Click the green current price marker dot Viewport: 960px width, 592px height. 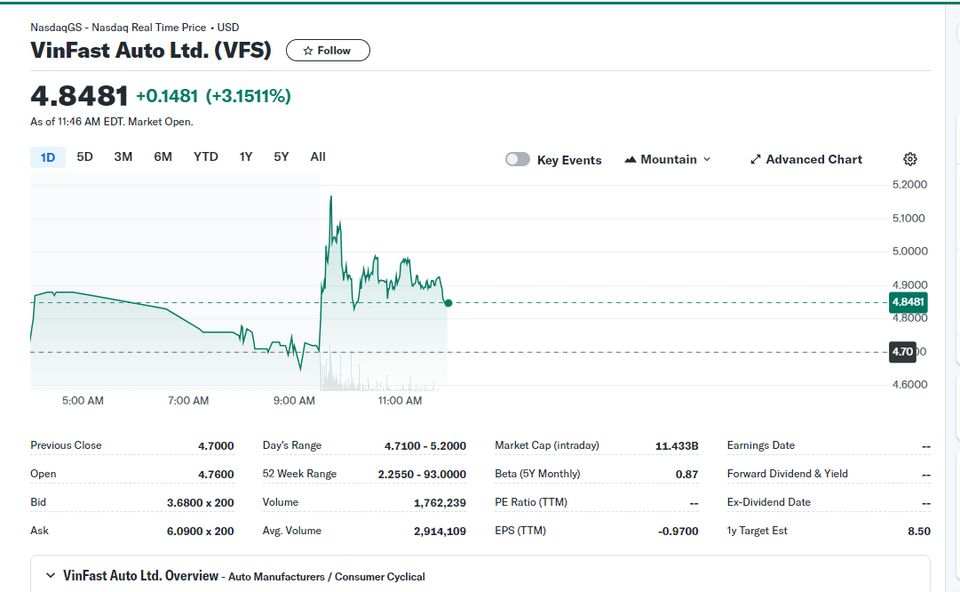(x=448, y=303)
